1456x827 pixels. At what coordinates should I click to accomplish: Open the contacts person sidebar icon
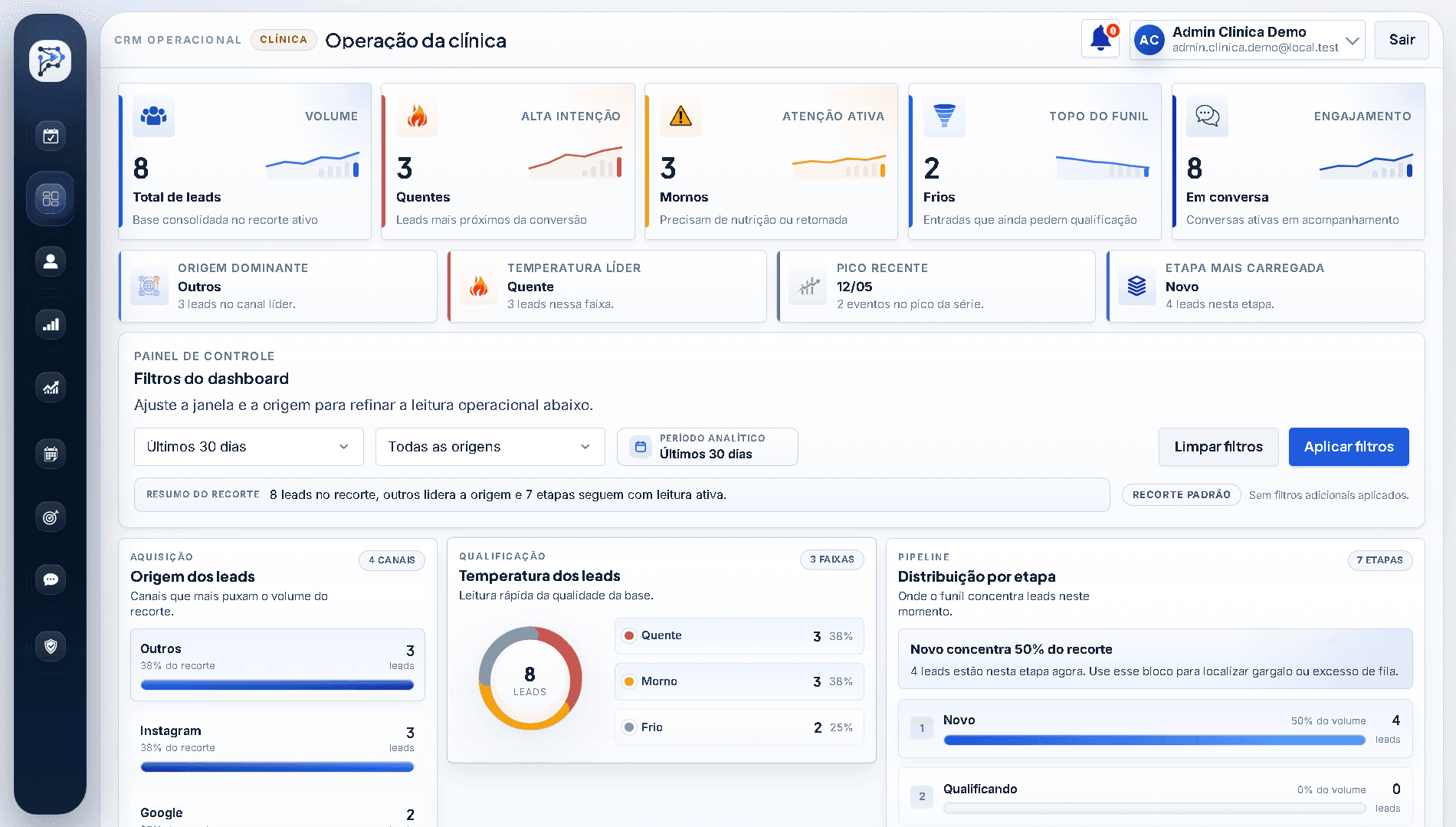click(51, 261)
